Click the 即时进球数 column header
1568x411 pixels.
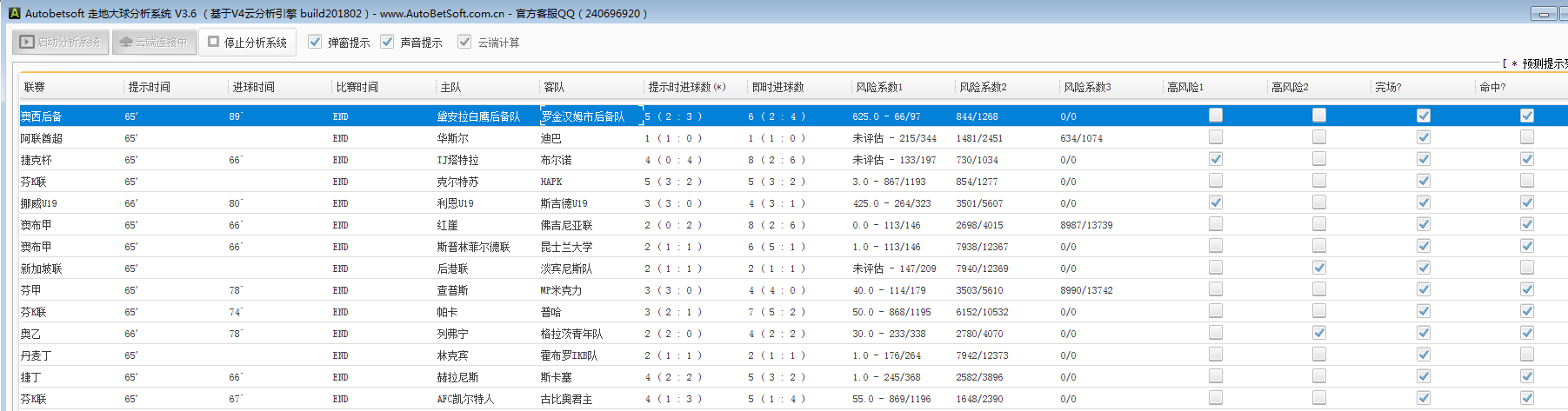[x=777, y=87]
